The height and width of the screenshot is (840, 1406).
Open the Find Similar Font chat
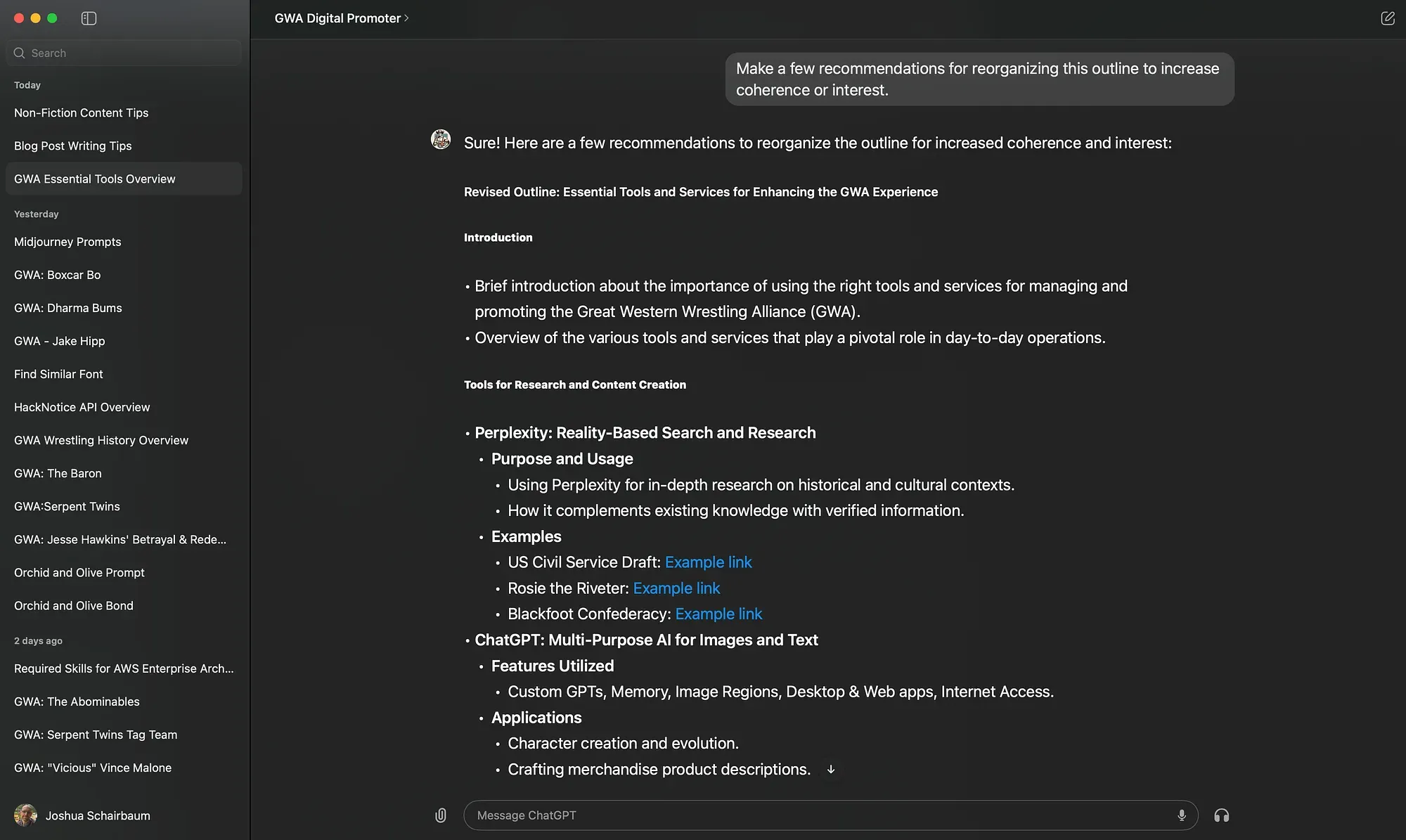tap(124, 374)
